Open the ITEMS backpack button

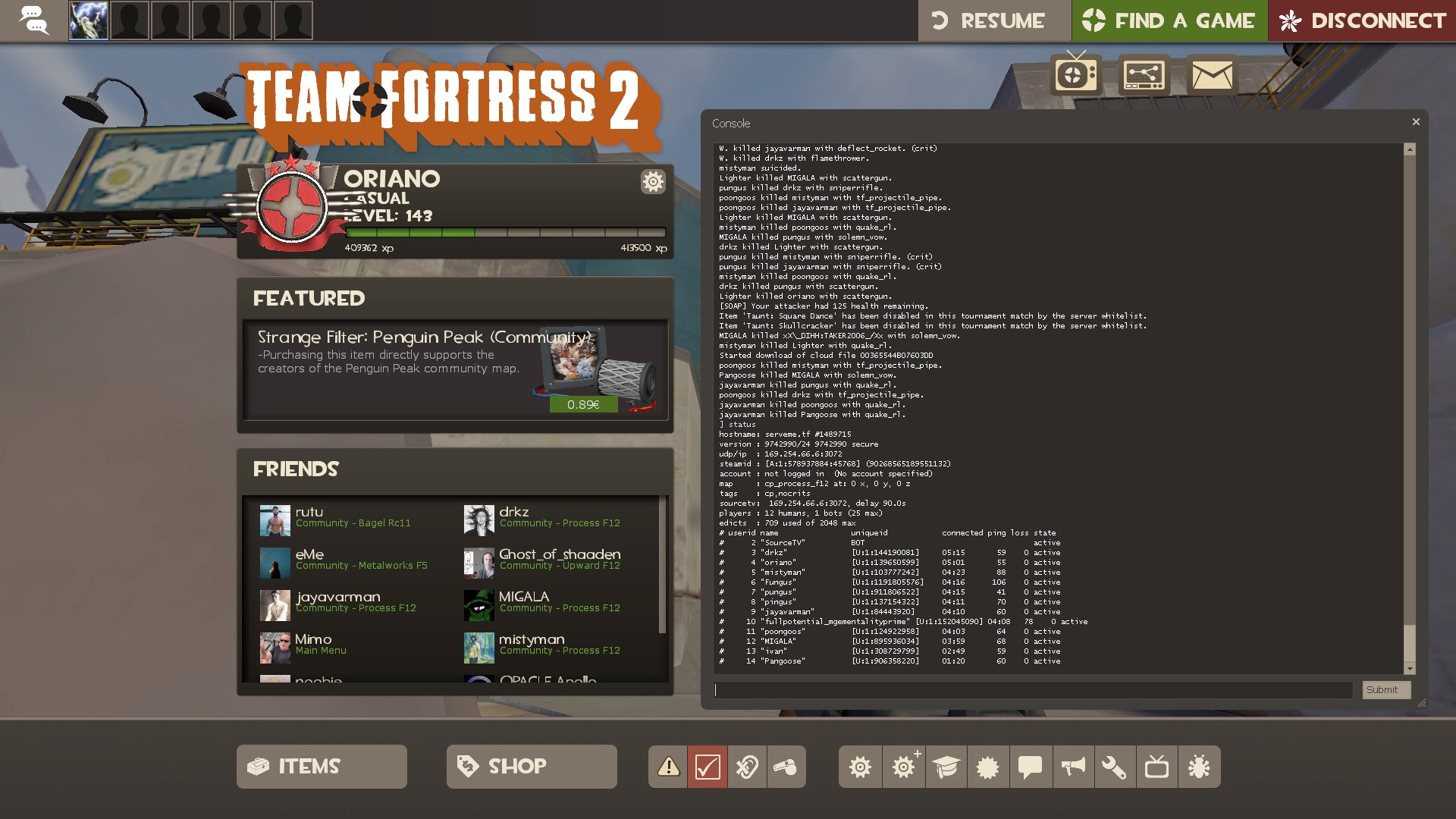click(x=322, y=767)
